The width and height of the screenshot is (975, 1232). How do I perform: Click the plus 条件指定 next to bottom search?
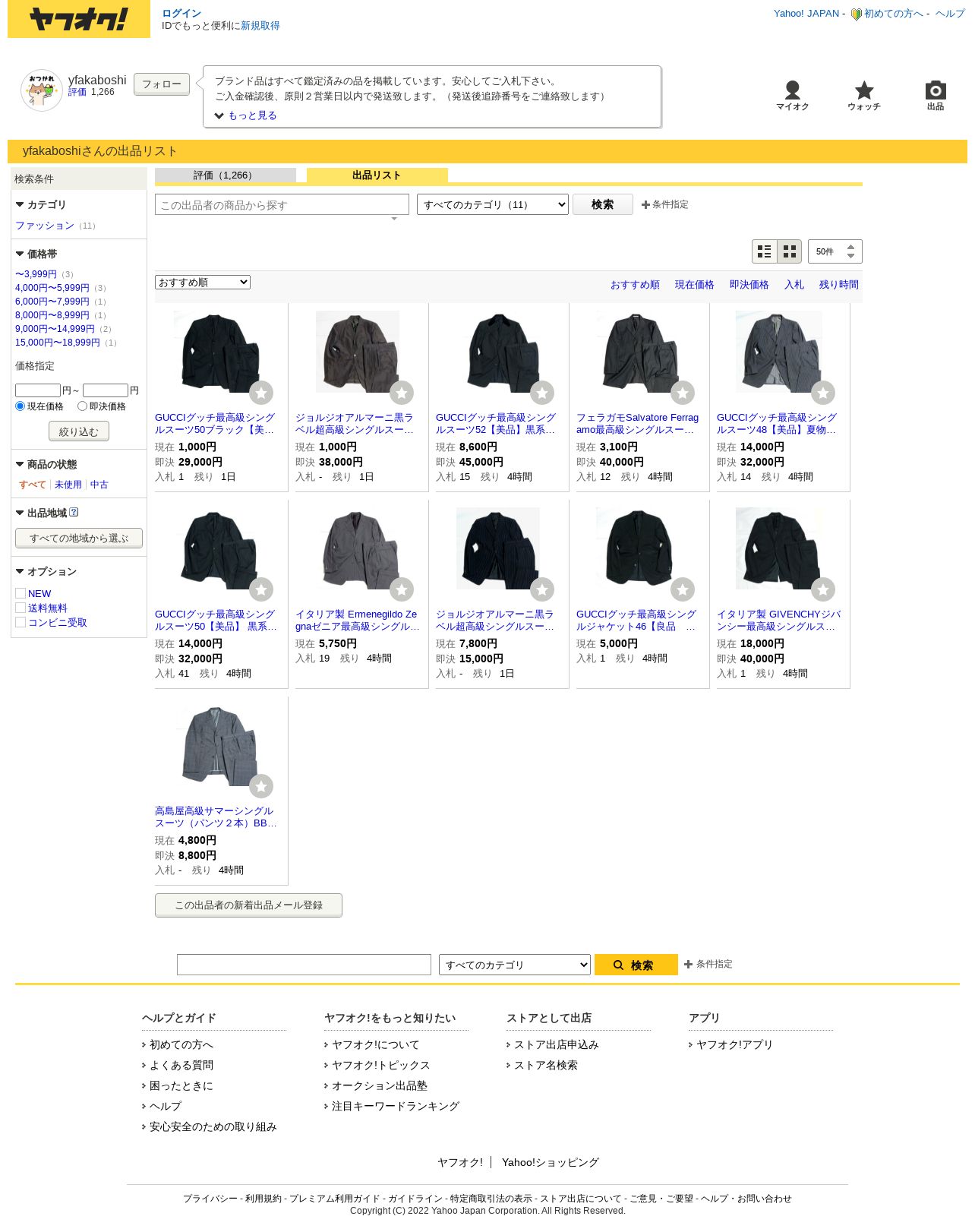click(708, 964)
